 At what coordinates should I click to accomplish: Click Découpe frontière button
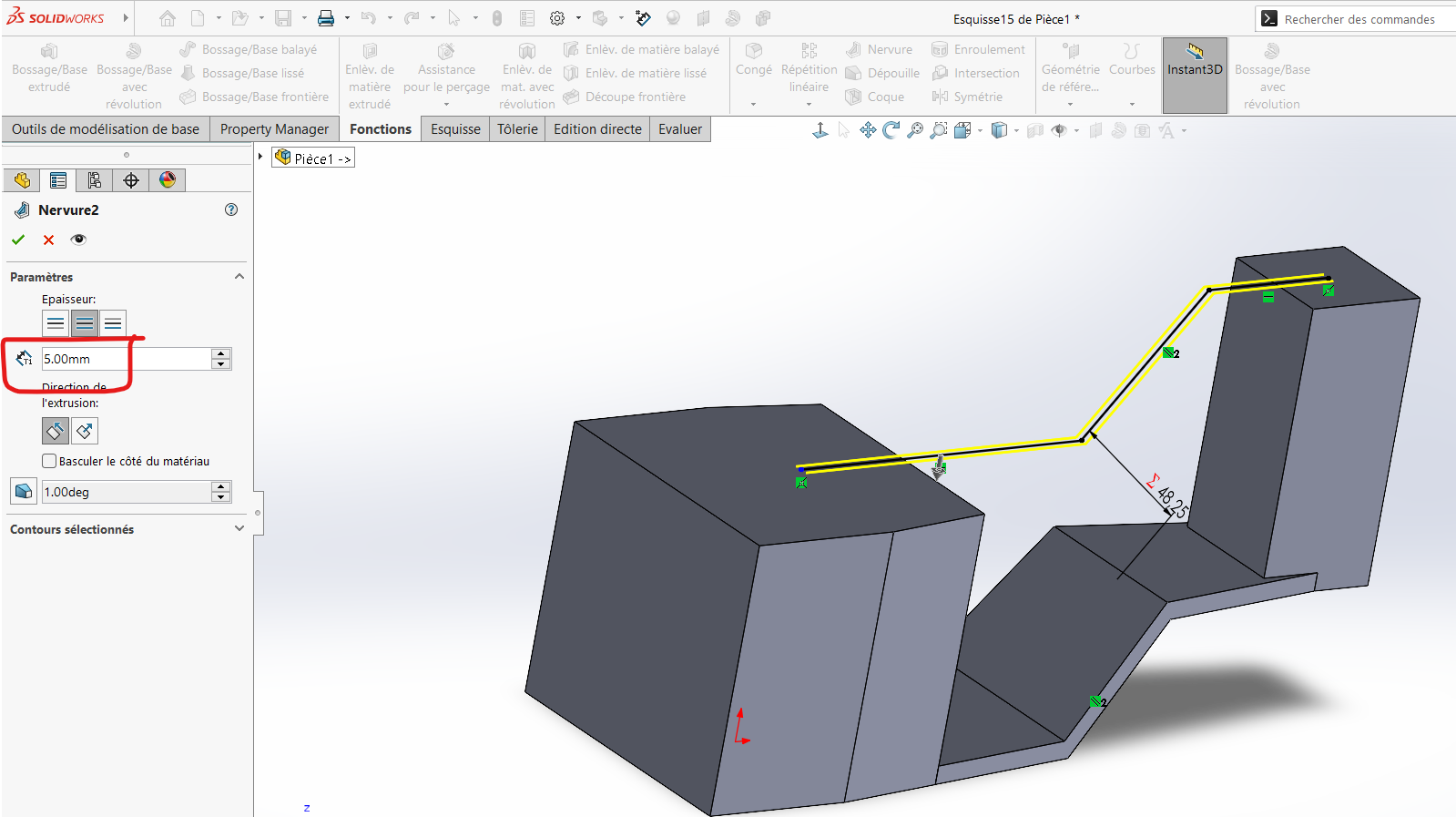tap(625, 97)
